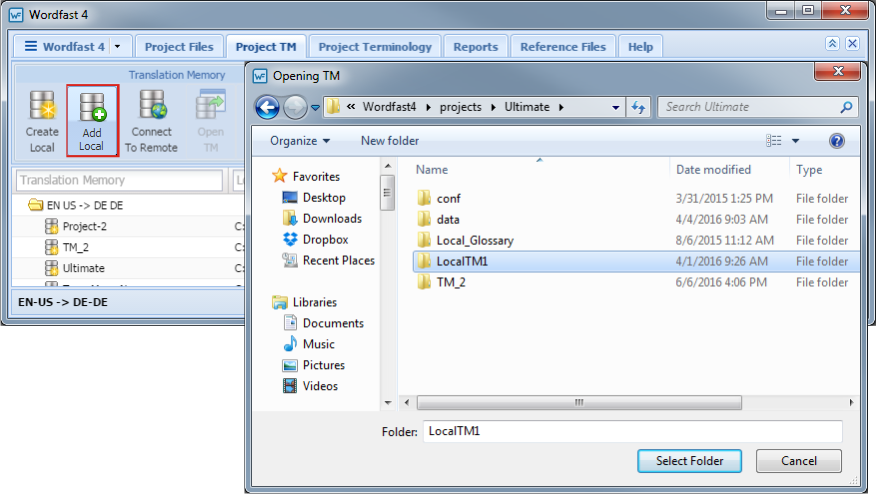
Task: Click New folder button
Action: coord(390,141)
